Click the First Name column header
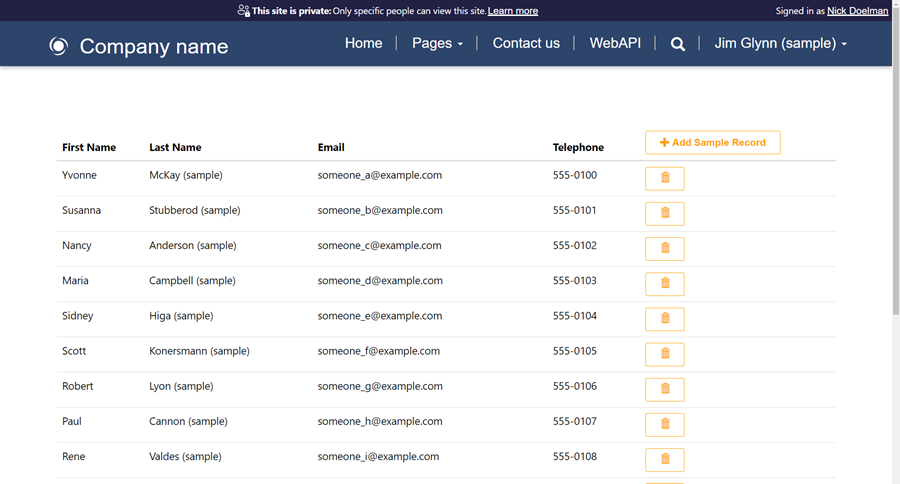 (89, 147)
